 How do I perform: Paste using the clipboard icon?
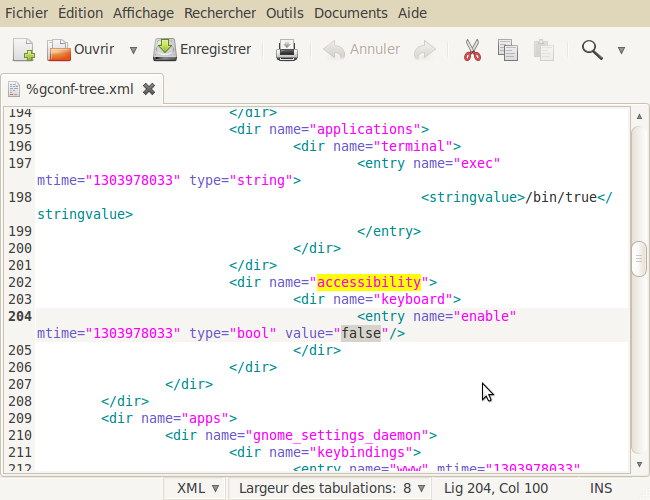(543, 50)
